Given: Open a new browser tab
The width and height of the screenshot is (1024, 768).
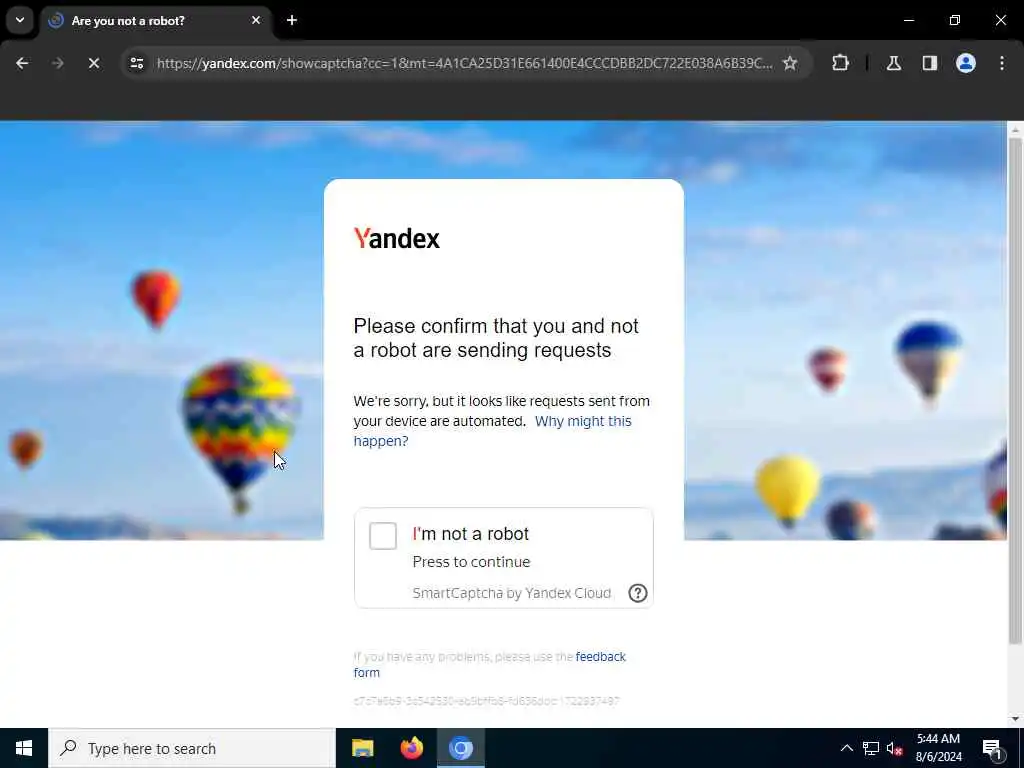Looking at the screenshot, I should click(x=292, y=20).
